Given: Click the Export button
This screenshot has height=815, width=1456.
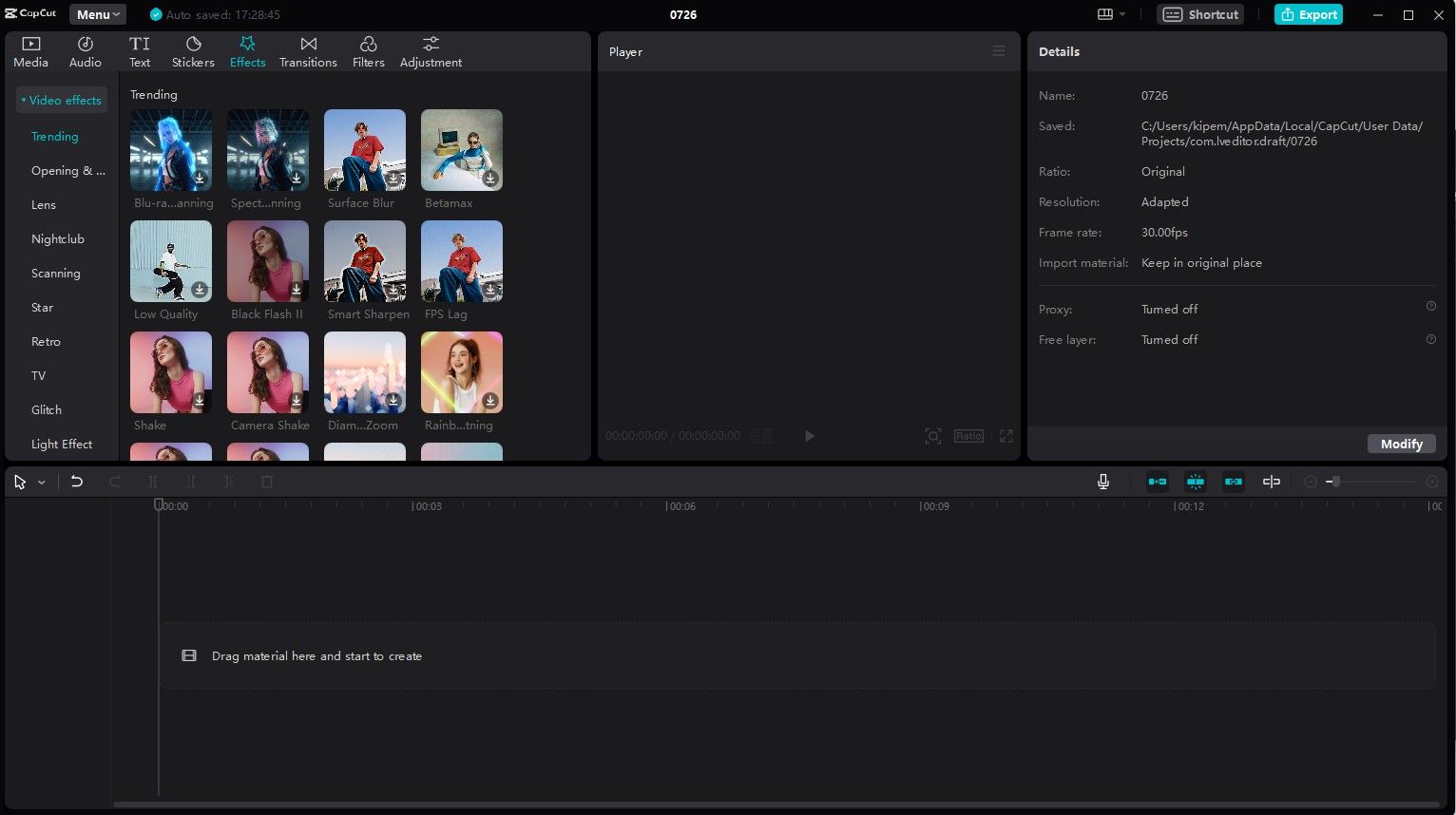Looking at the screenshot, I should (1309, 14).
